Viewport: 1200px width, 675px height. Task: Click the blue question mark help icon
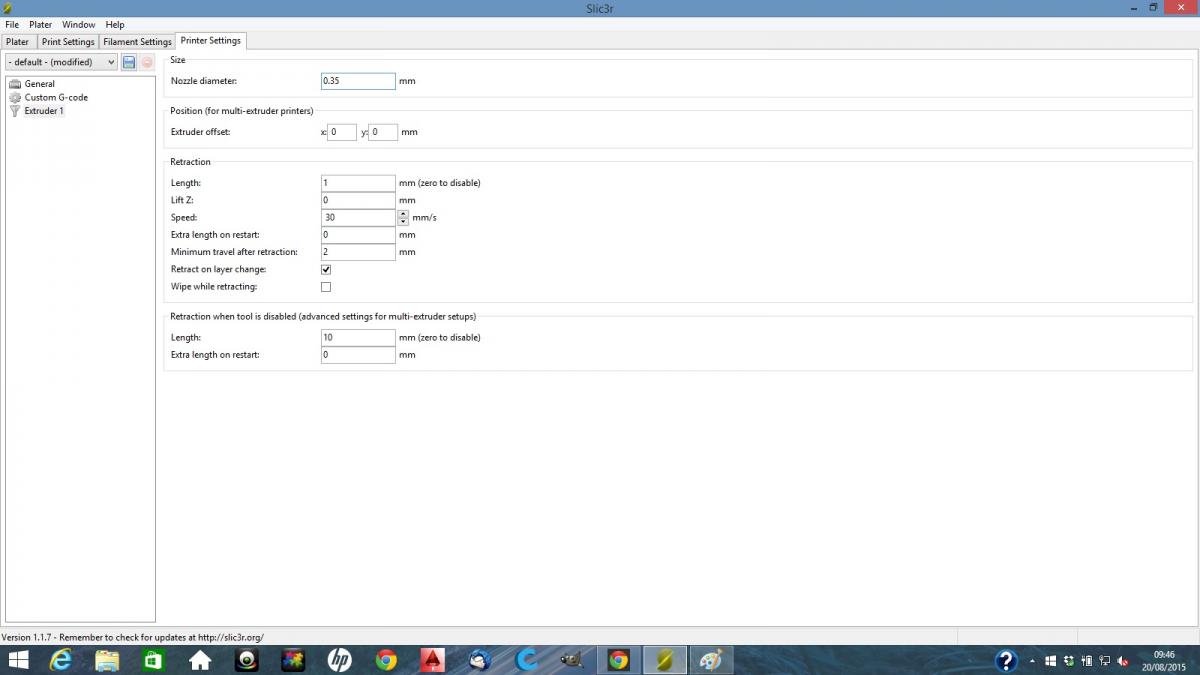[x=1006, y=660]
